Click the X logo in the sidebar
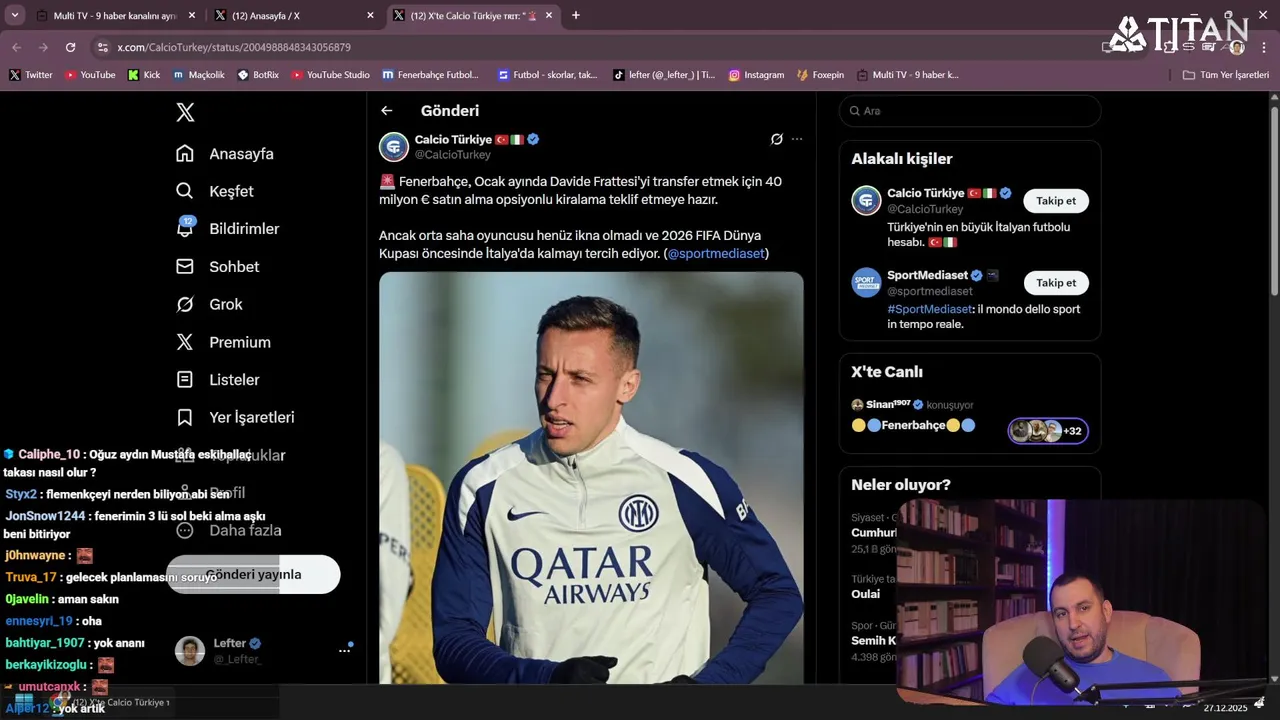Viewport: 1280px width, 720px height. [x=185, y=112]
